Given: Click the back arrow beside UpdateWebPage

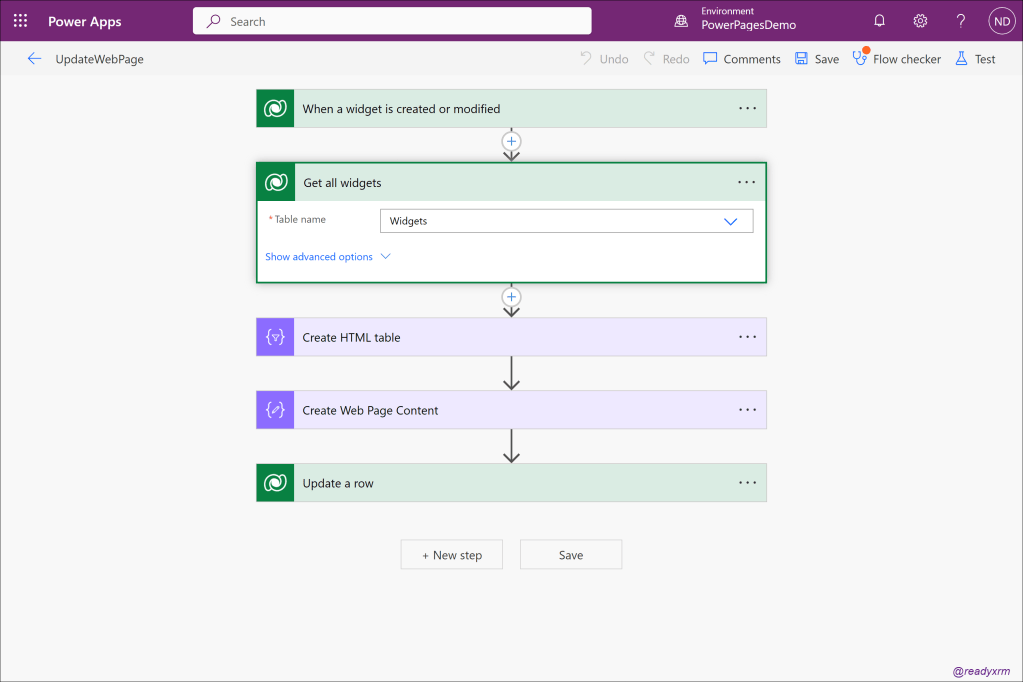Looking at the screenshot, I should point(34,59).
